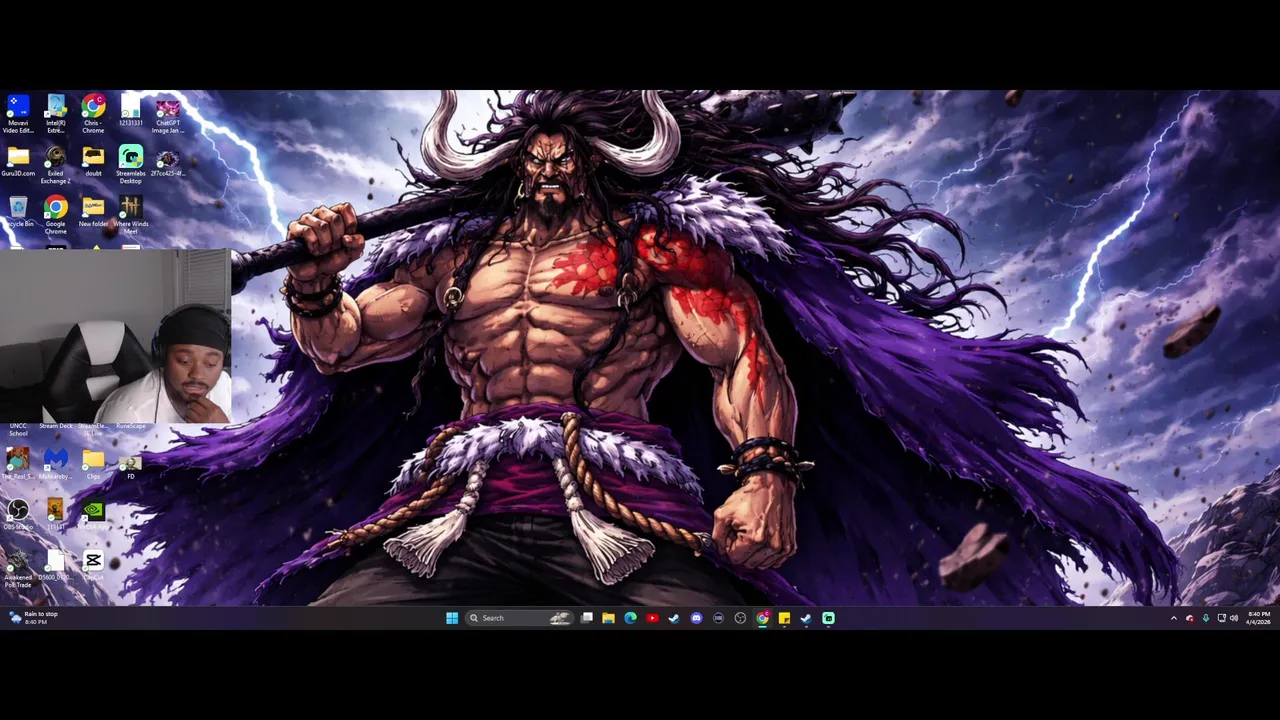Open the YouTube app on taskbar
The height and width of the screenshot is (720, 1280).
pos(652,618)
